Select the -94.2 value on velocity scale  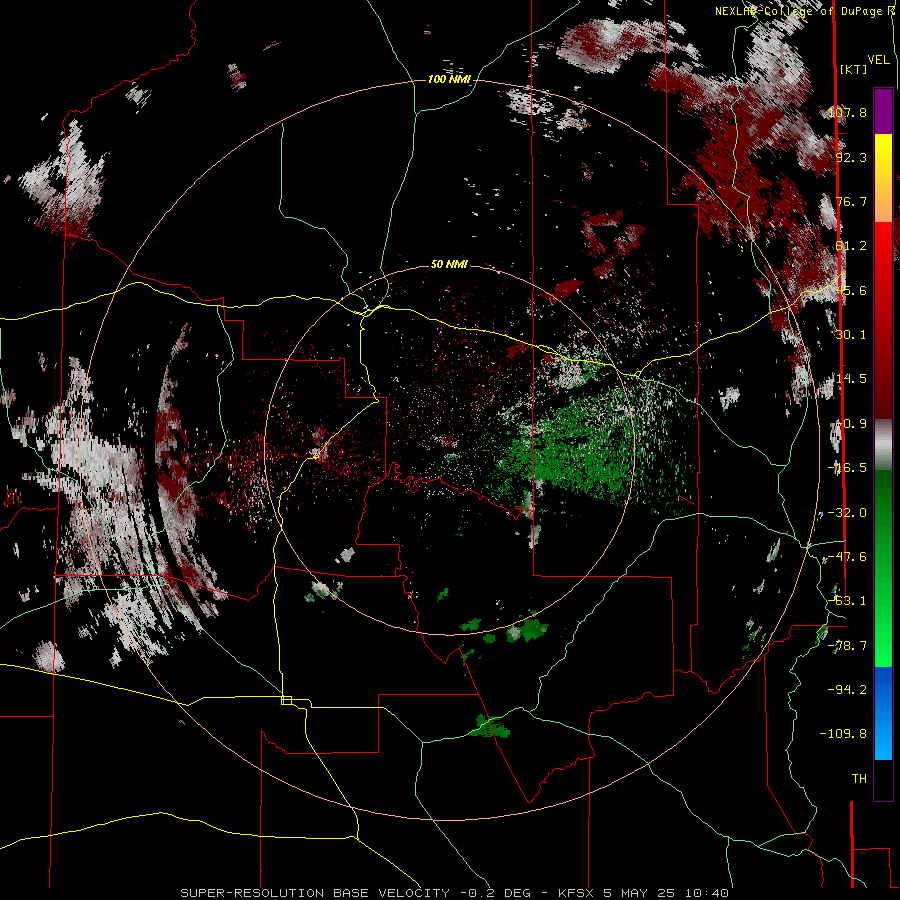pyautogui.click(x=848, y=690)
